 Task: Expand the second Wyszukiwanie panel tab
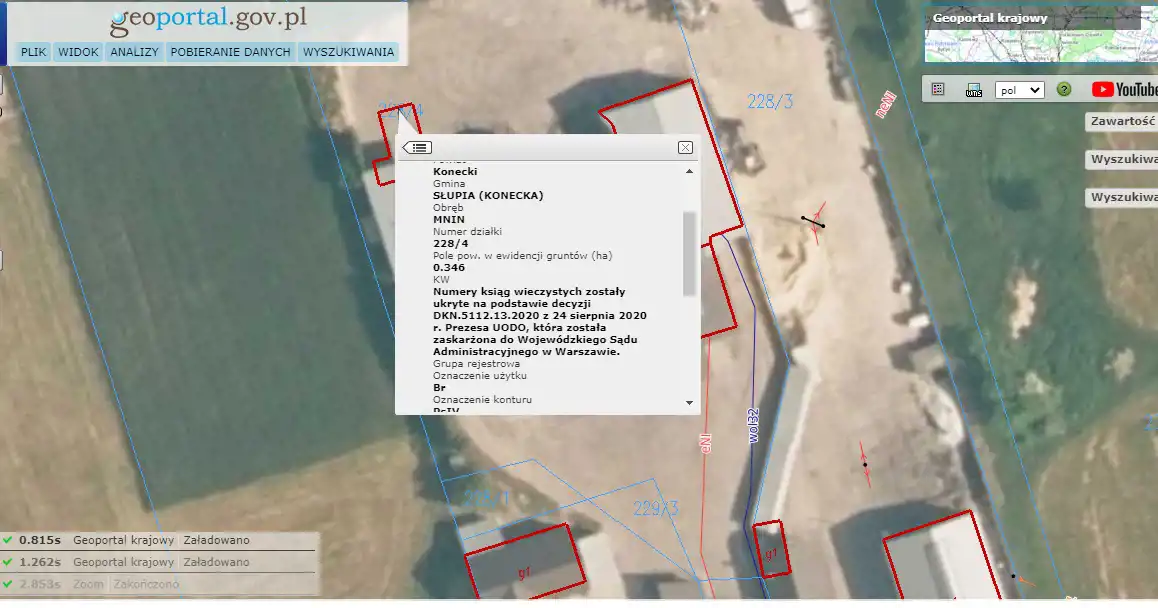(x=1122, y=197)
